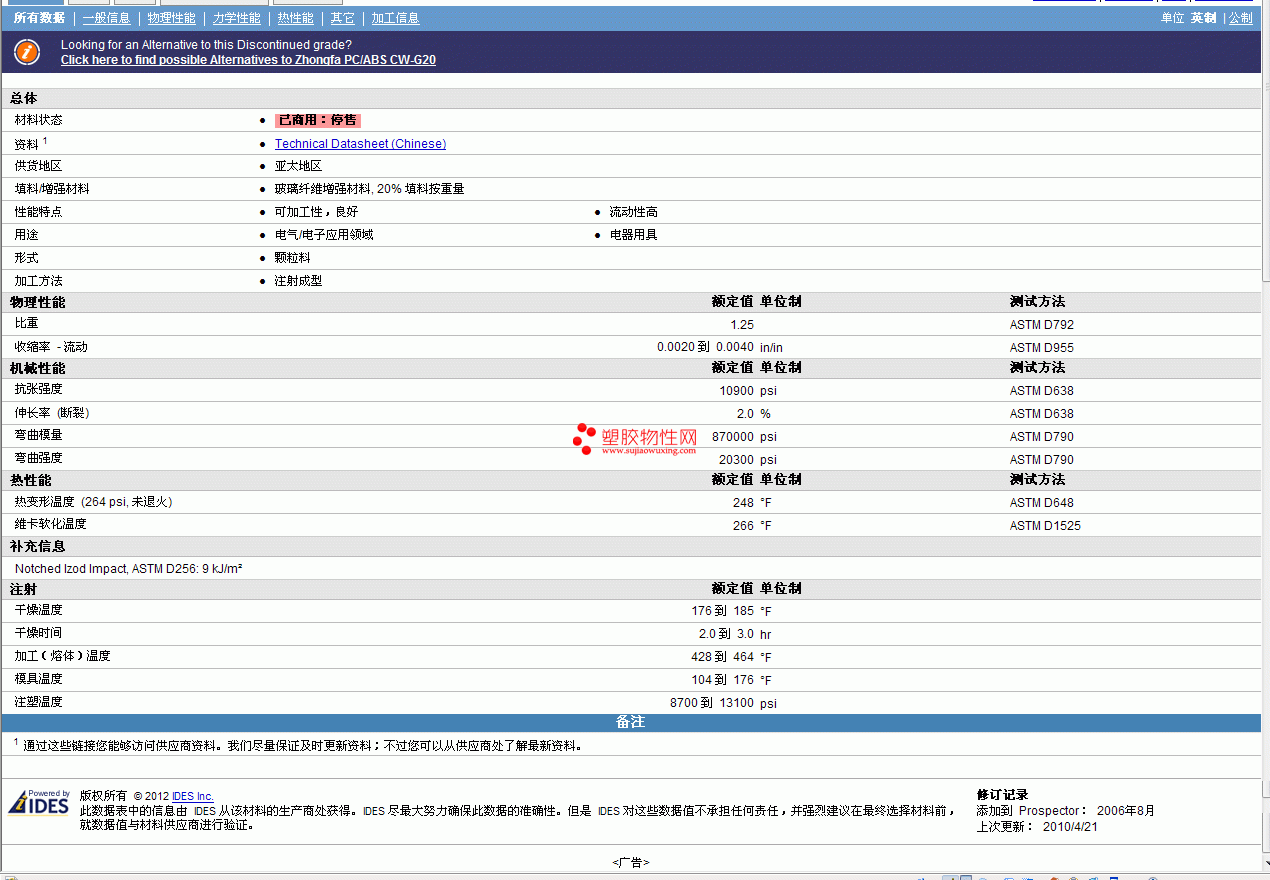Click the 修订记录 heading
1270x880 pixels.
(1003, 795)
